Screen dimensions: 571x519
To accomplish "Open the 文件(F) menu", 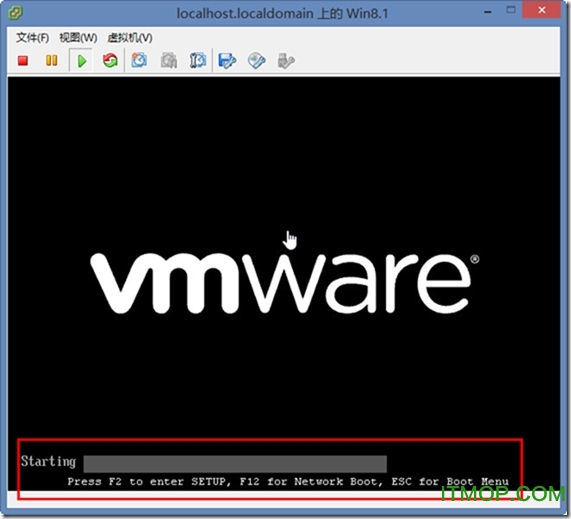I will point(32,38).
